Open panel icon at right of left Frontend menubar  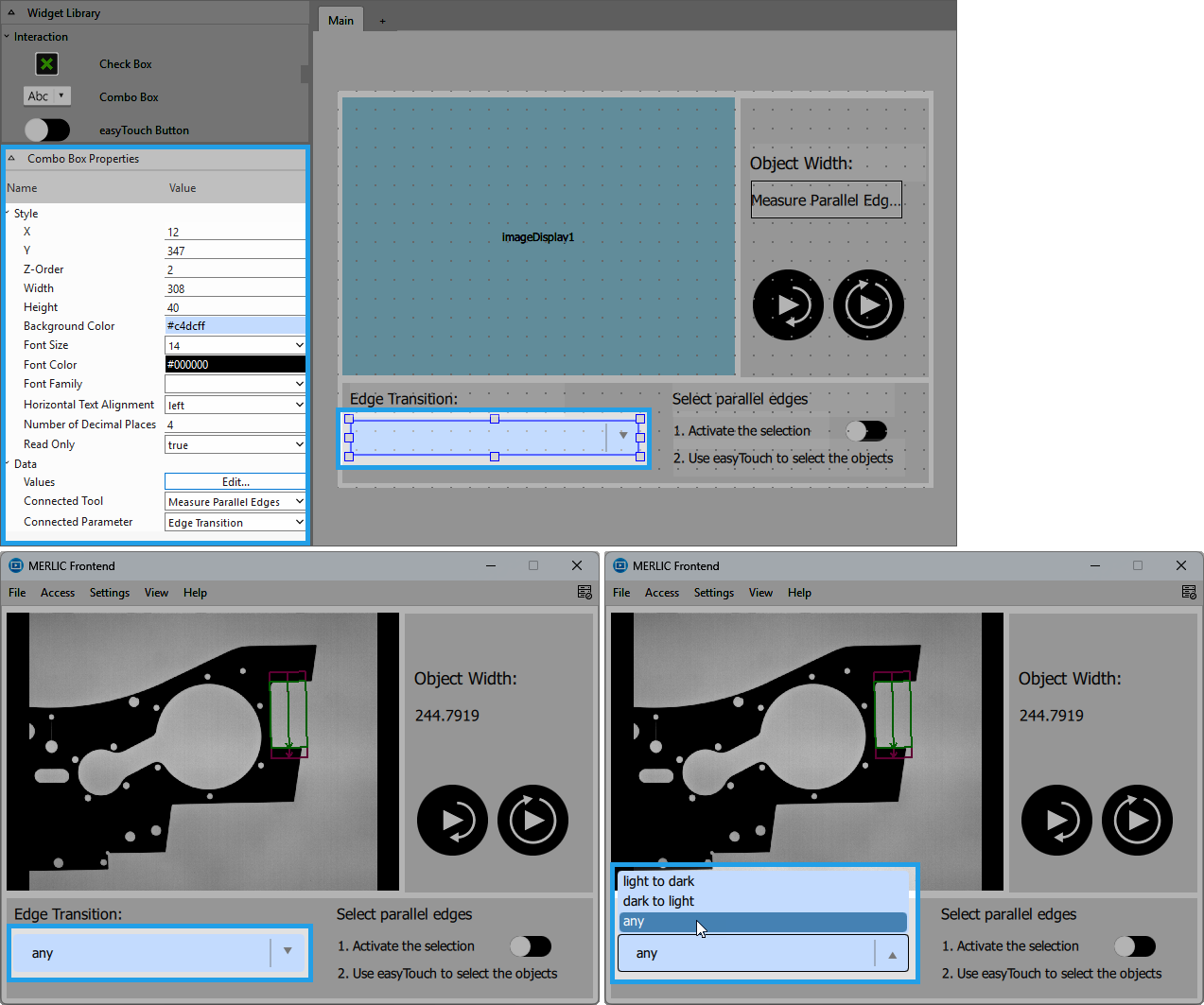pyautogui.click(x=585, y=593)
